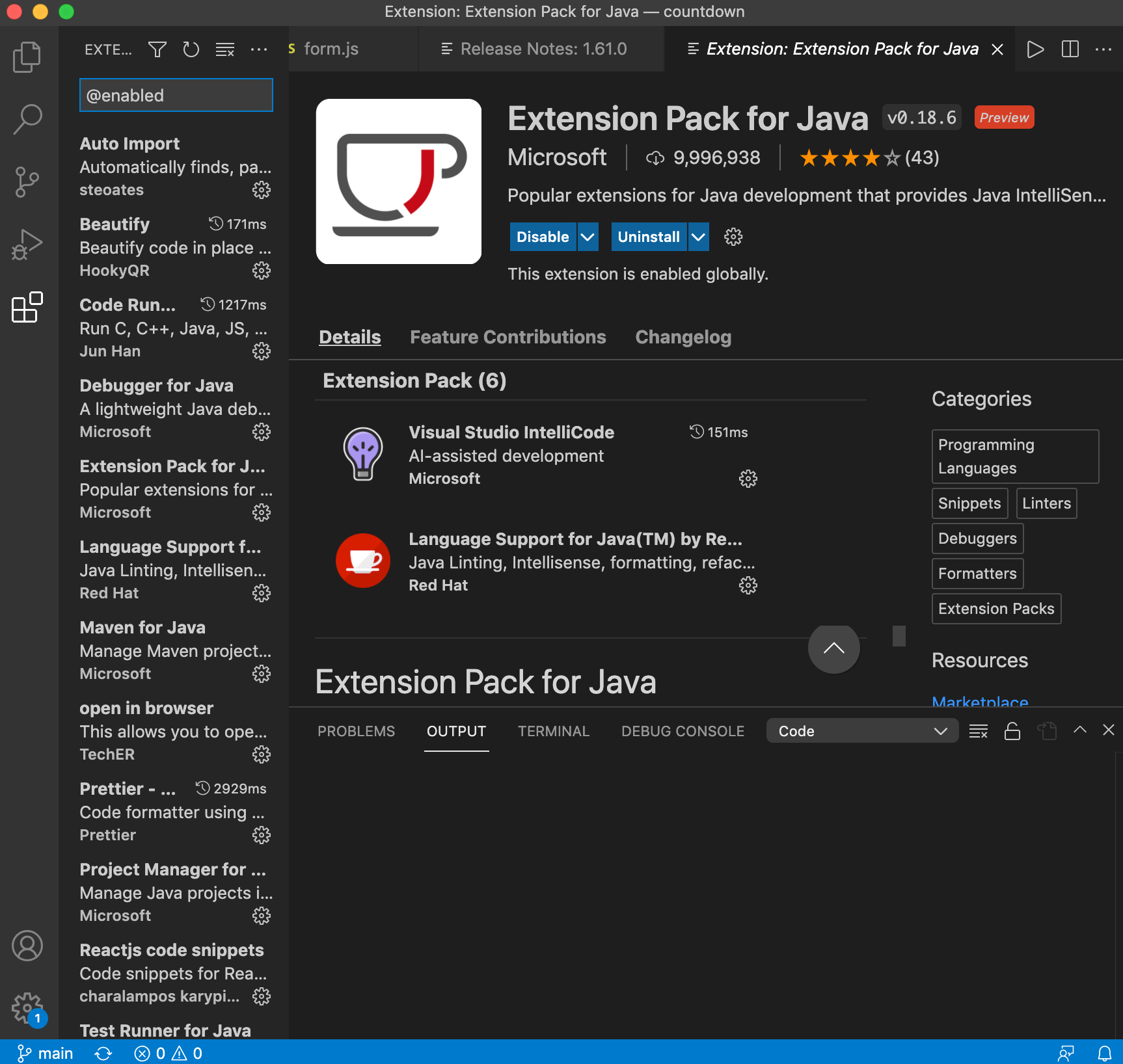Image resolution: width=1123 pixels, height=1064 pixels.
Task: Click the filter extensions funnel icon
Action: 157,49
